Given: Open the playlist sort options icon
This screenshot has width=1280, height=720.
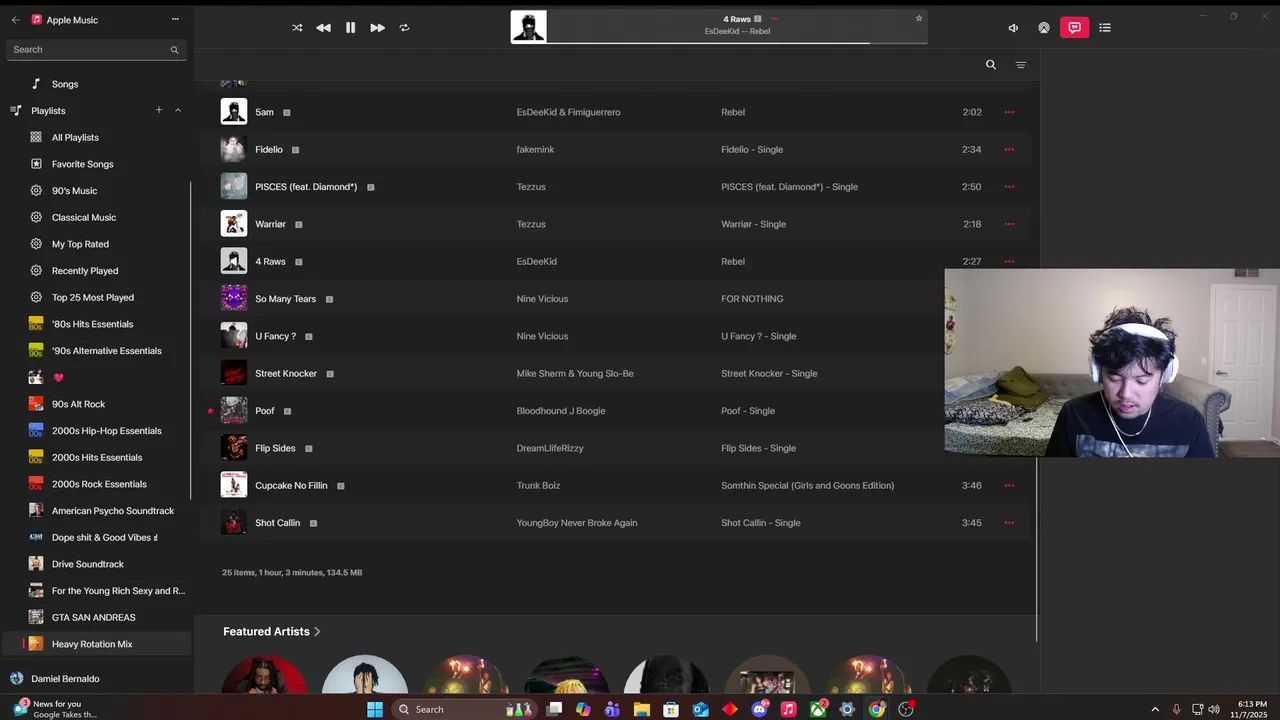Looking at the screenshot, I should click(1021, 65).
